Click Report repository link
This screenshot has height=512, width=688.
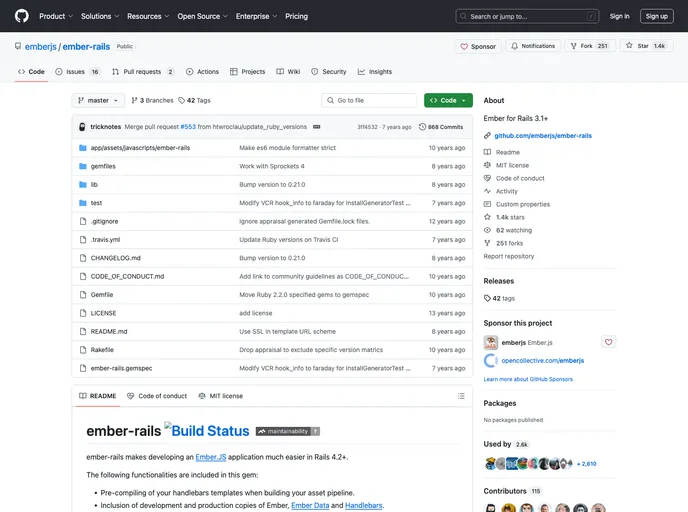click(x=509, y=256)
